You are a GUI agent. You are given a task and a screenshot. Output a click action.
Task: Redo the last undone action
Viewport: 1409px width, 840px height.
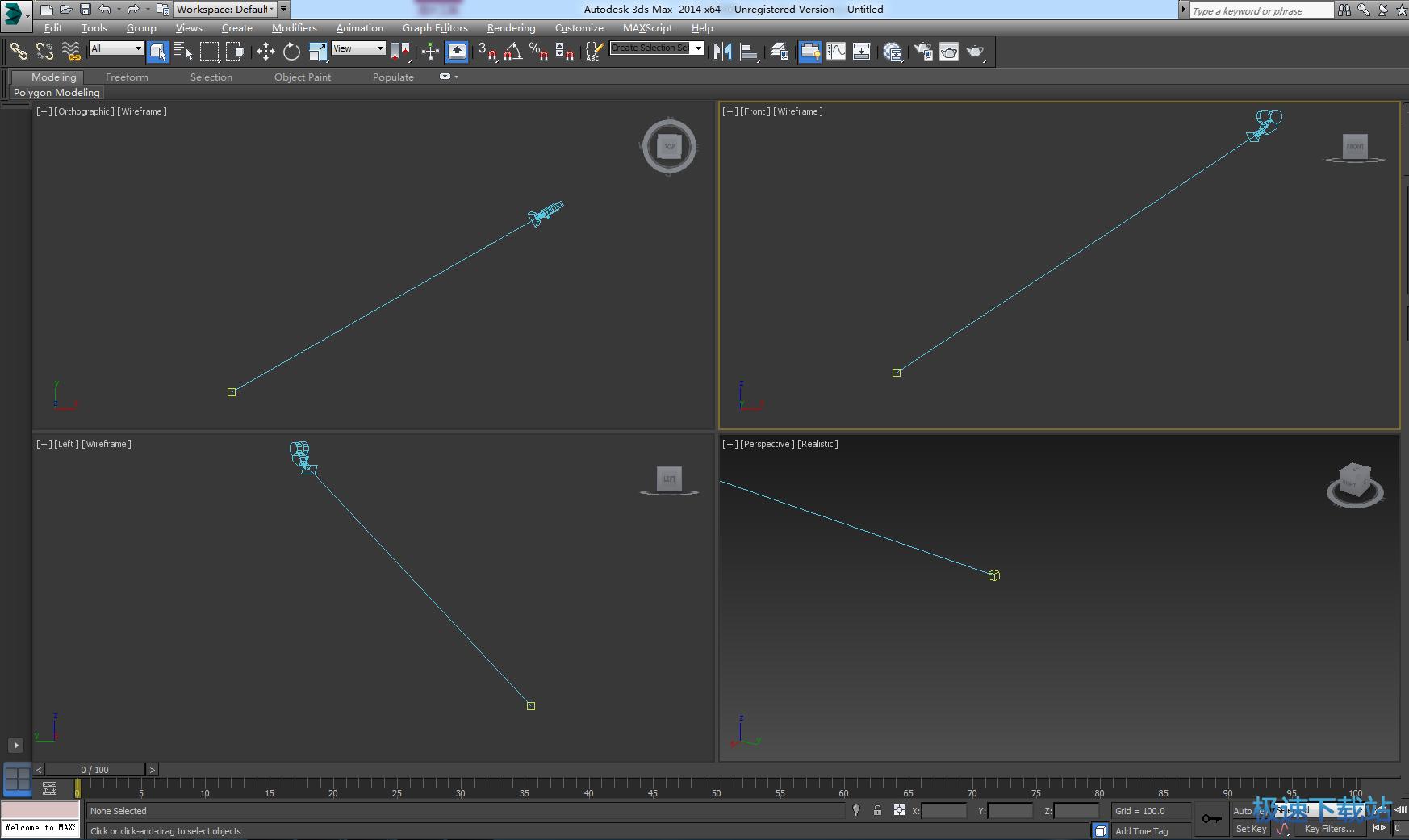tap(133, 10)
